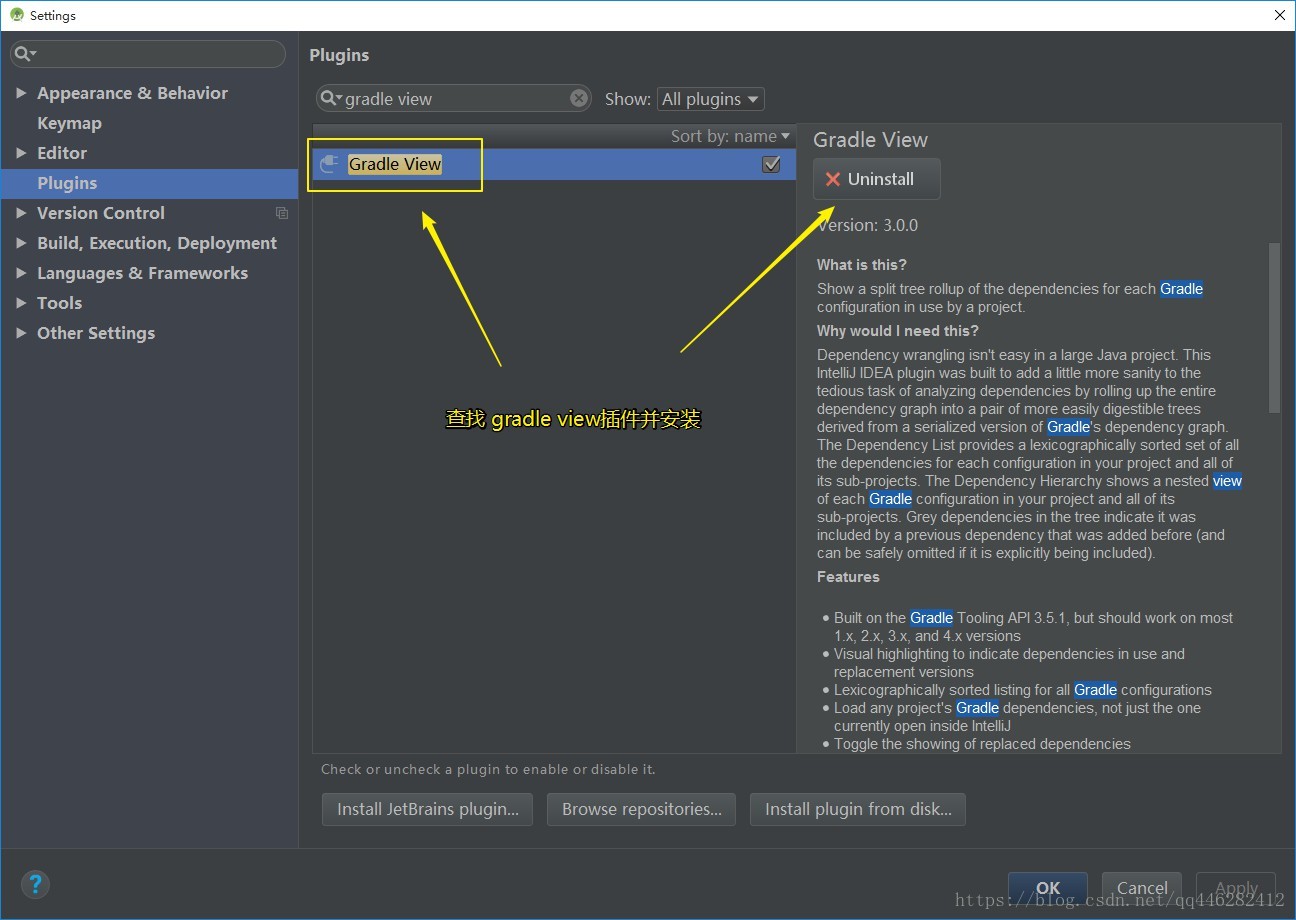Select Keymap in the settings tree
Viewport: 1296px width, 920px height.
pos(69,123)
